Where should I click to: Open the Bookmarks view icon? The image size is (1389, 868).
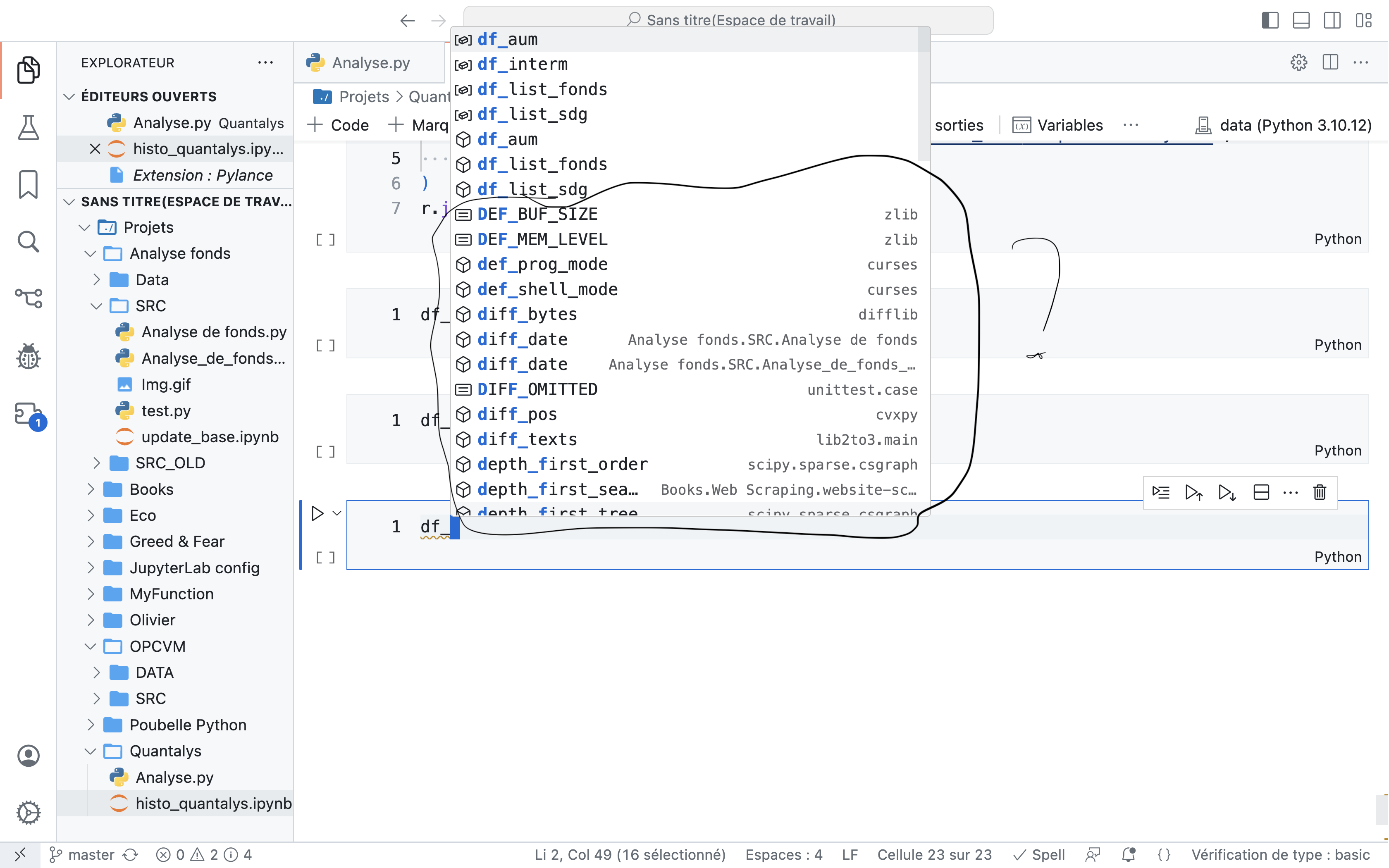pos(28,184)
